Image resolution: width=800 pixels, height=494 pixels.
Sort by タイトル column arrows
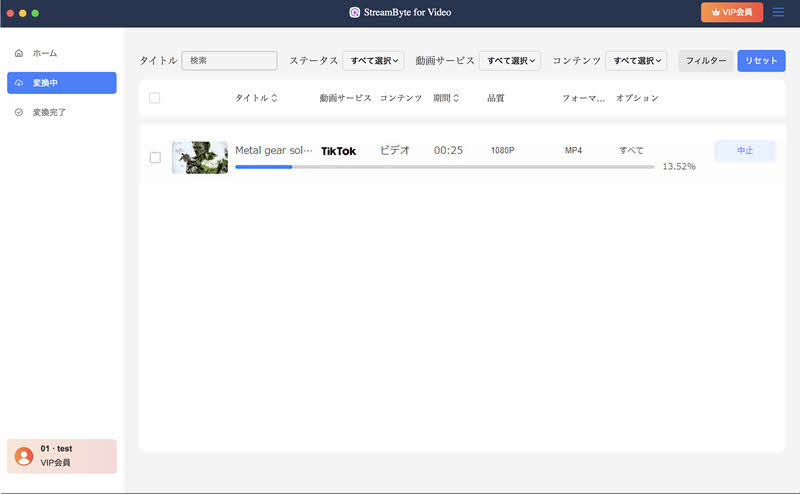click(x=274, y=97)
